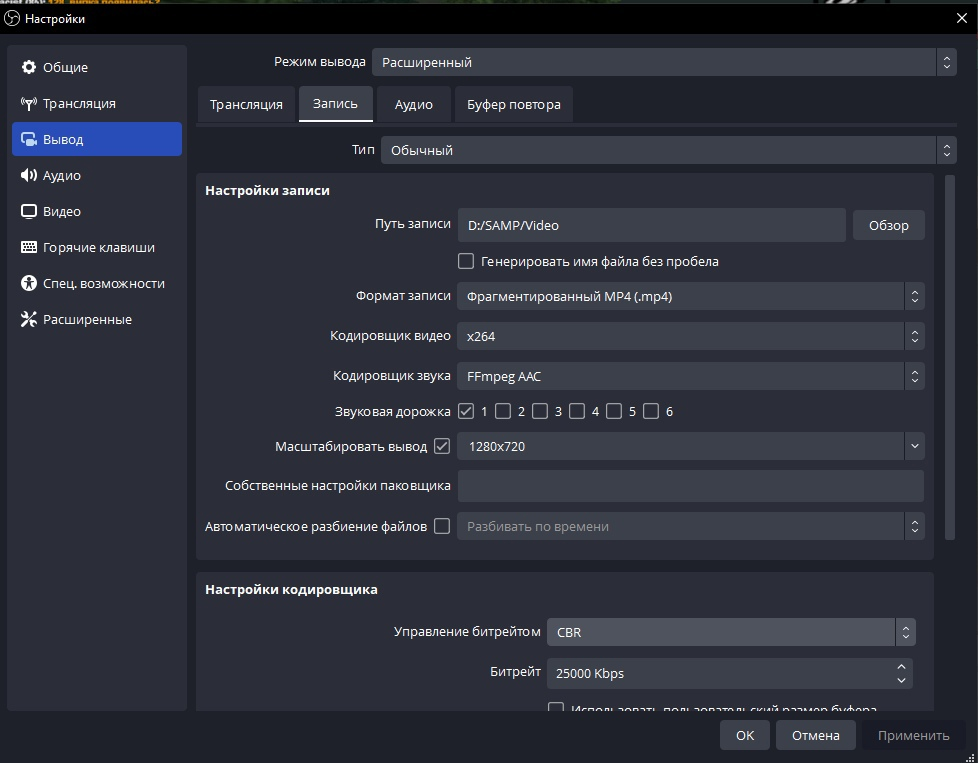
Task: Open Горячие клавиши via keyboard icon
Action: click(x=28, y=248)
